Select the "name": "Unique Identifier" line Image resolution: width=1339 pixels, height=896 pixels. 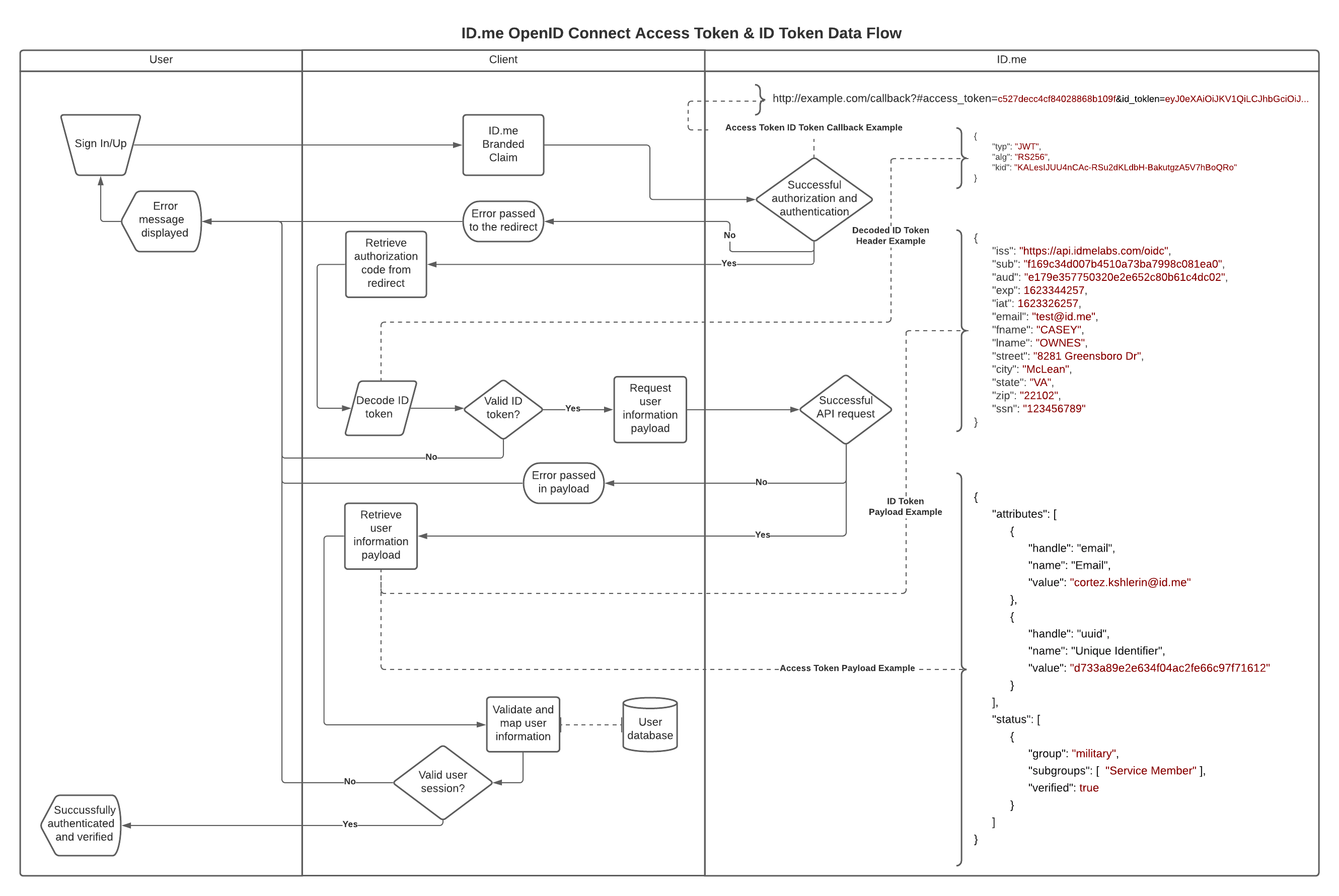pyautogui.click(x=1096, y=651)
